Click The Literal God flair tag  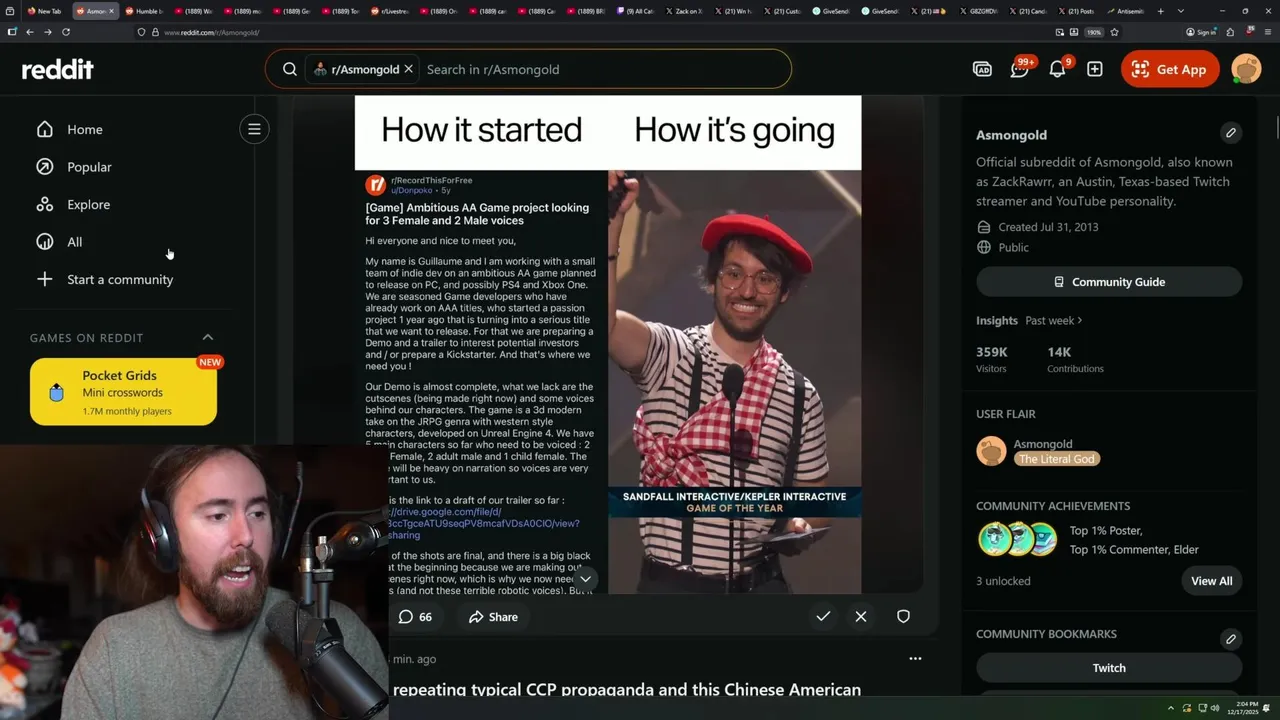tap(1057, 459)
